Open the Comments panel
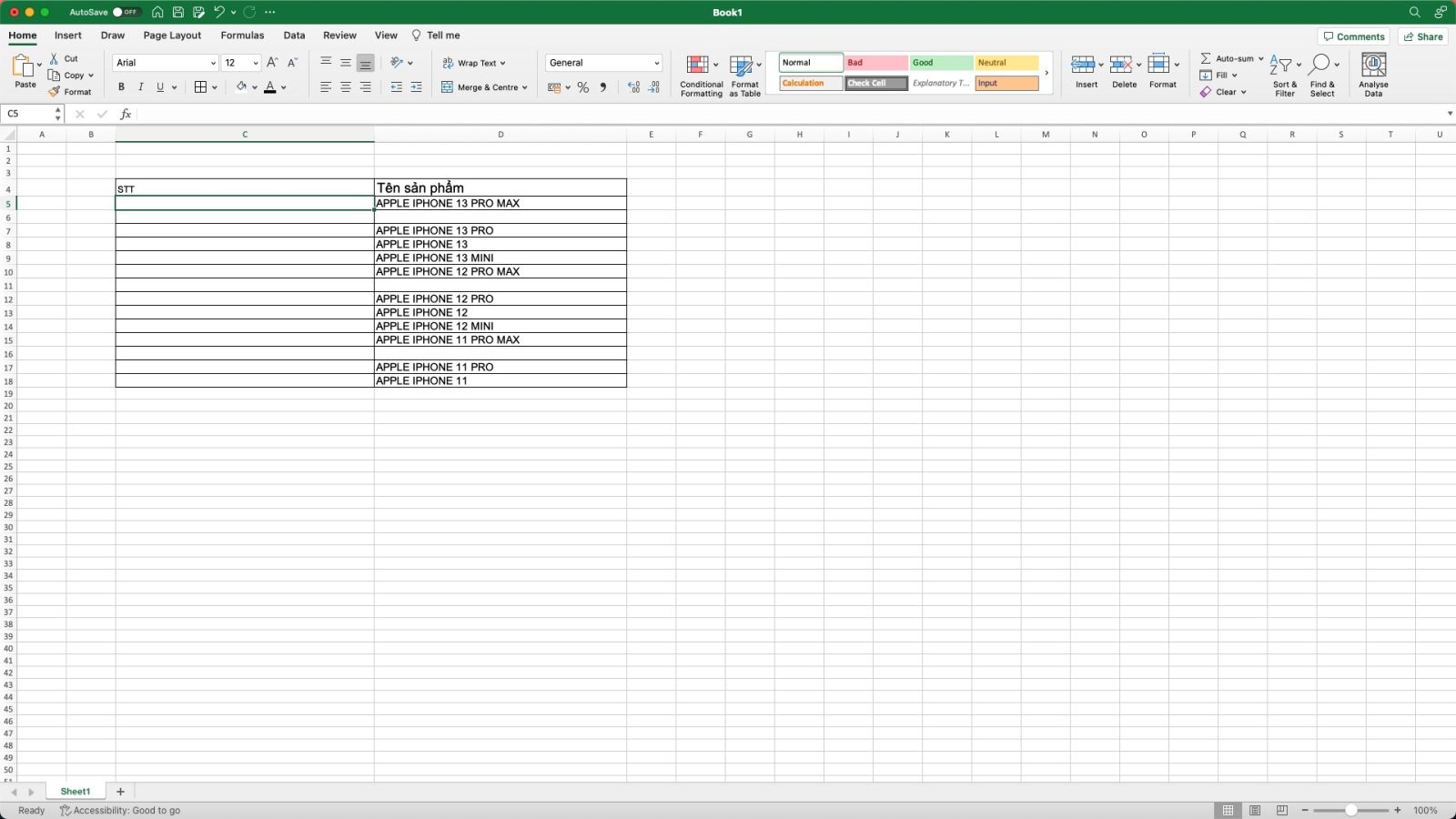Screen dimensions: 1456x819 point(1354,35)
